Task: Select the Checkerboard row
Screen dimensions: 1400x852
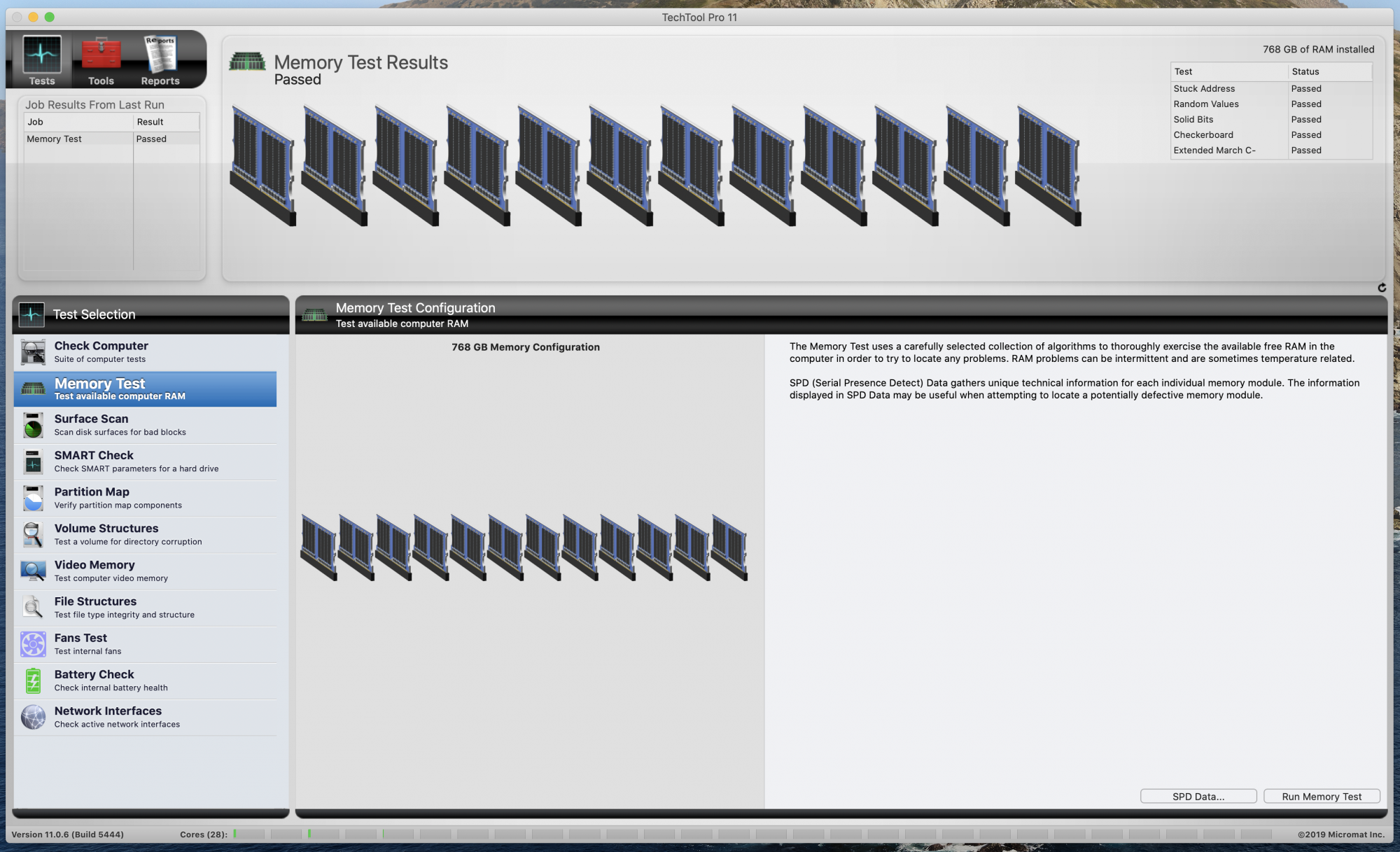Action: [x=1271, y=134]
